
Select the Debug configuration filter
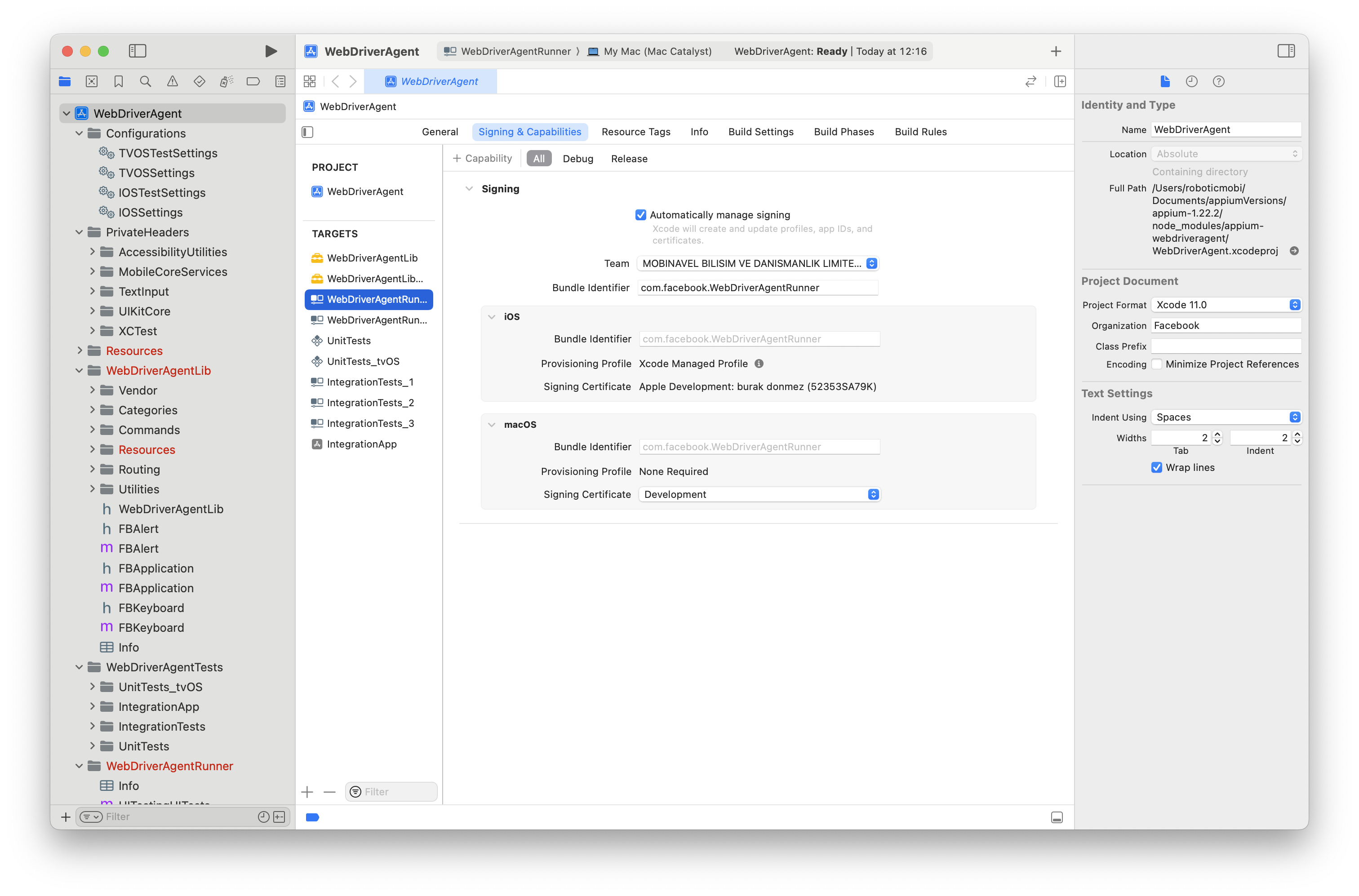tap(578, 159)
